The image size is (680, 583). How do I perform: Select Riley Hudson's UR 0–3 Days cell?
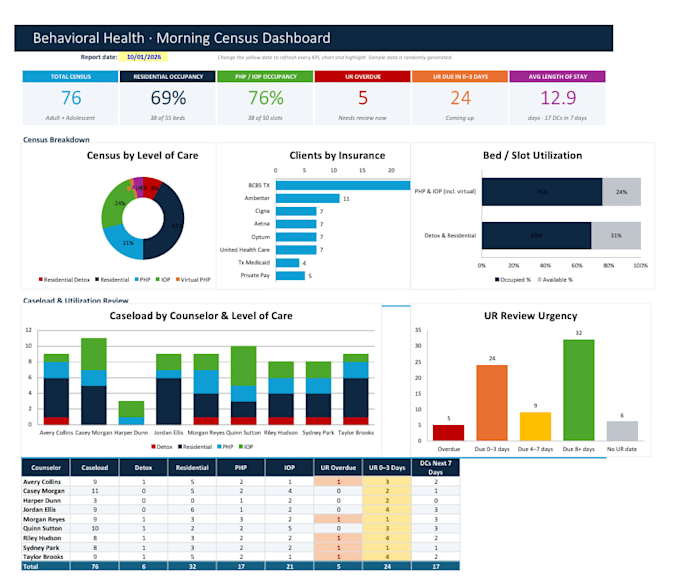387,538
